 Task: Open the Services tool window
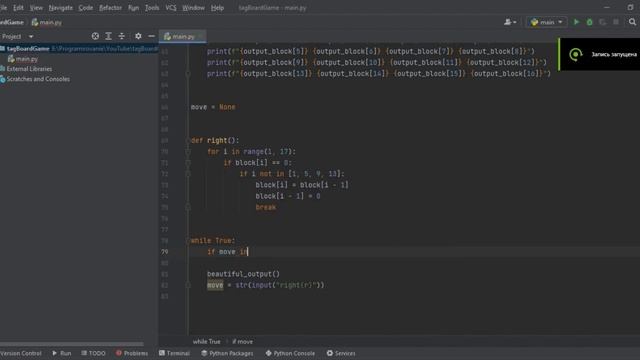click(x=341, y=353)
